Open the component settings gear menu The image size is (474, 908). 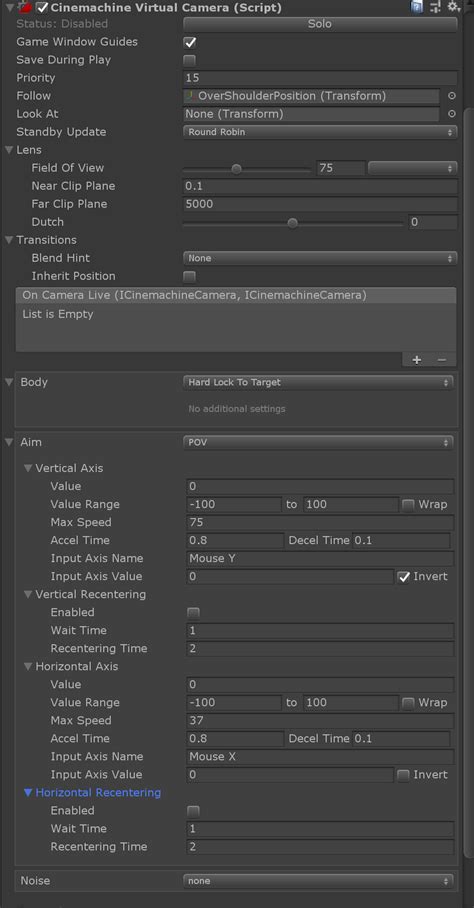tap(454, 7)
